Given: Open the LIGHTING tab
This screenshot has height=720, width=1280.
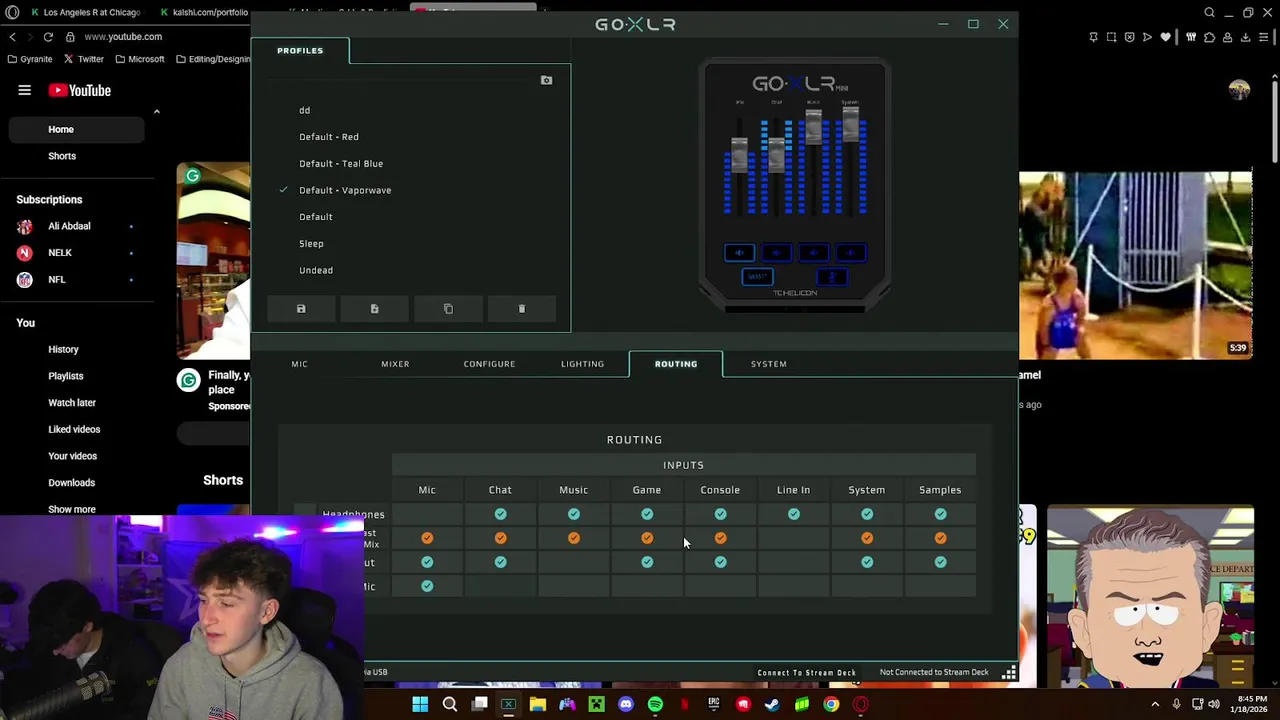Looking at the screenshot, I should [x=582, y=364].
